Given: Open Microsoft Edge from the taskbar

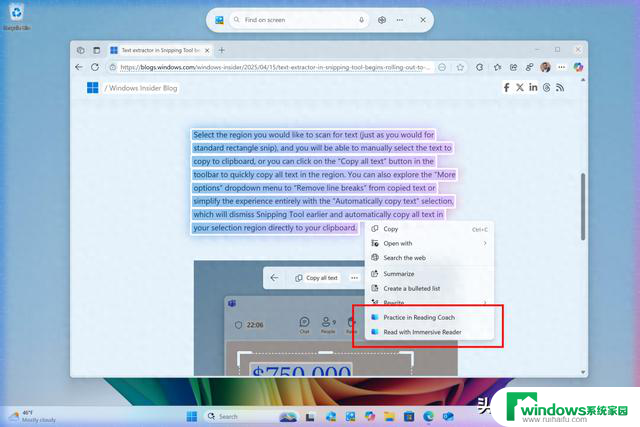Looking at the screenshot, I should click(428, 417).
